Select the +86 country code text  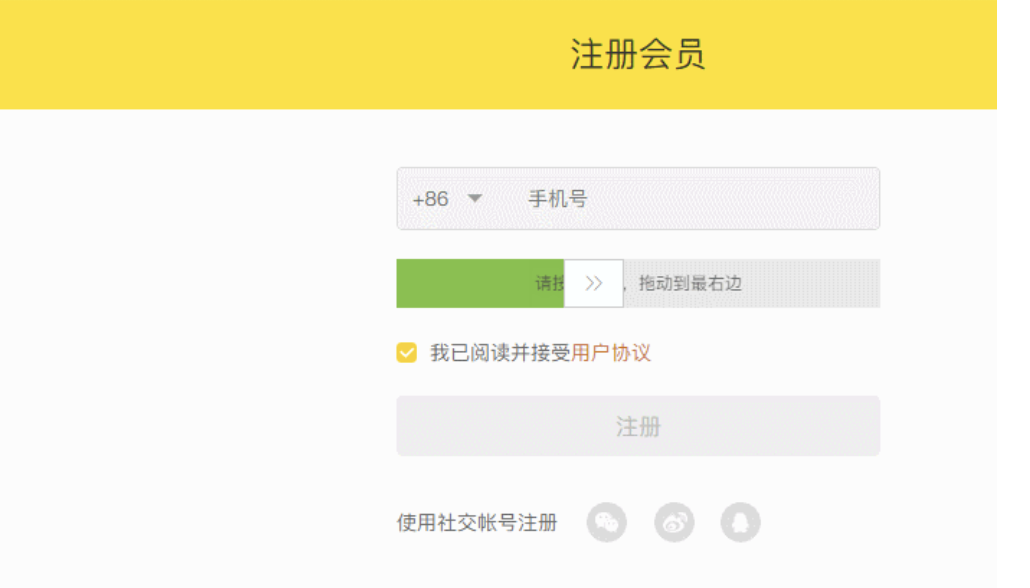point(430,198)
